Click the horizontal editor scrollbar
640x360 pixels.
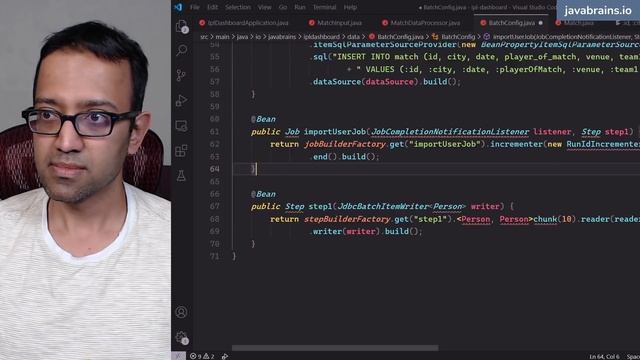tap(335, 348)
